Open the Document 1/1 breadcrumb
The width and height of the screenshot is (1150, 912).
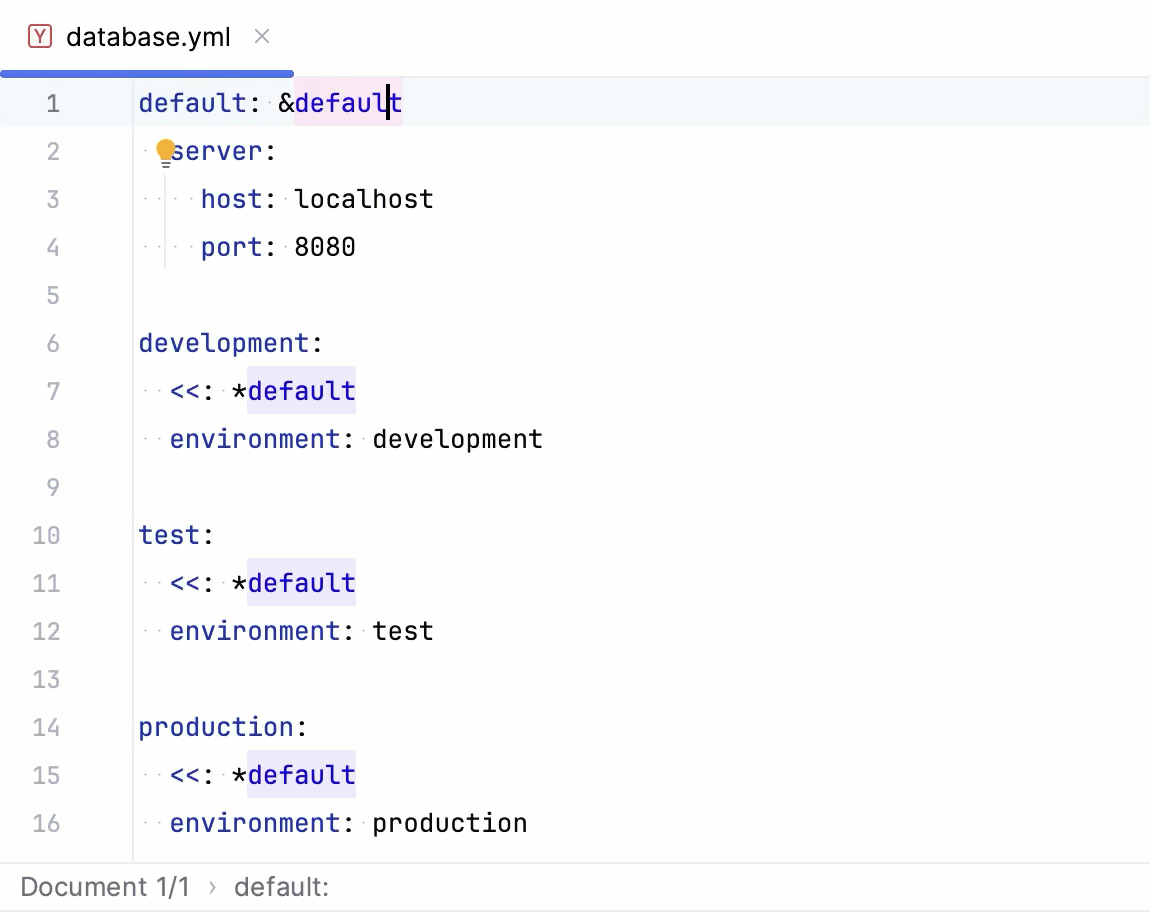pyautogui.click(x=104, y=887)
